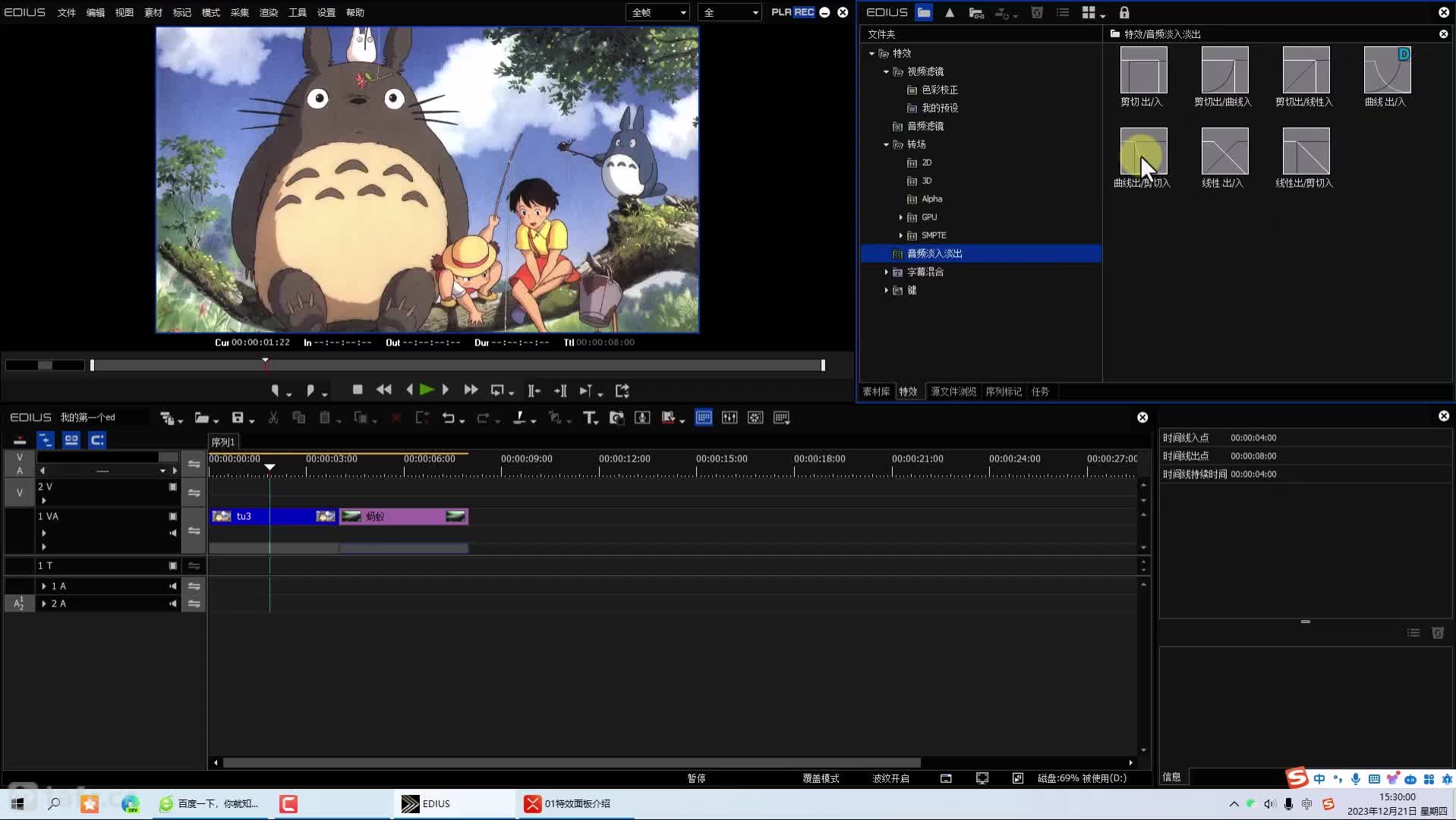Click the Open project folder icon

tap(202, 418)
